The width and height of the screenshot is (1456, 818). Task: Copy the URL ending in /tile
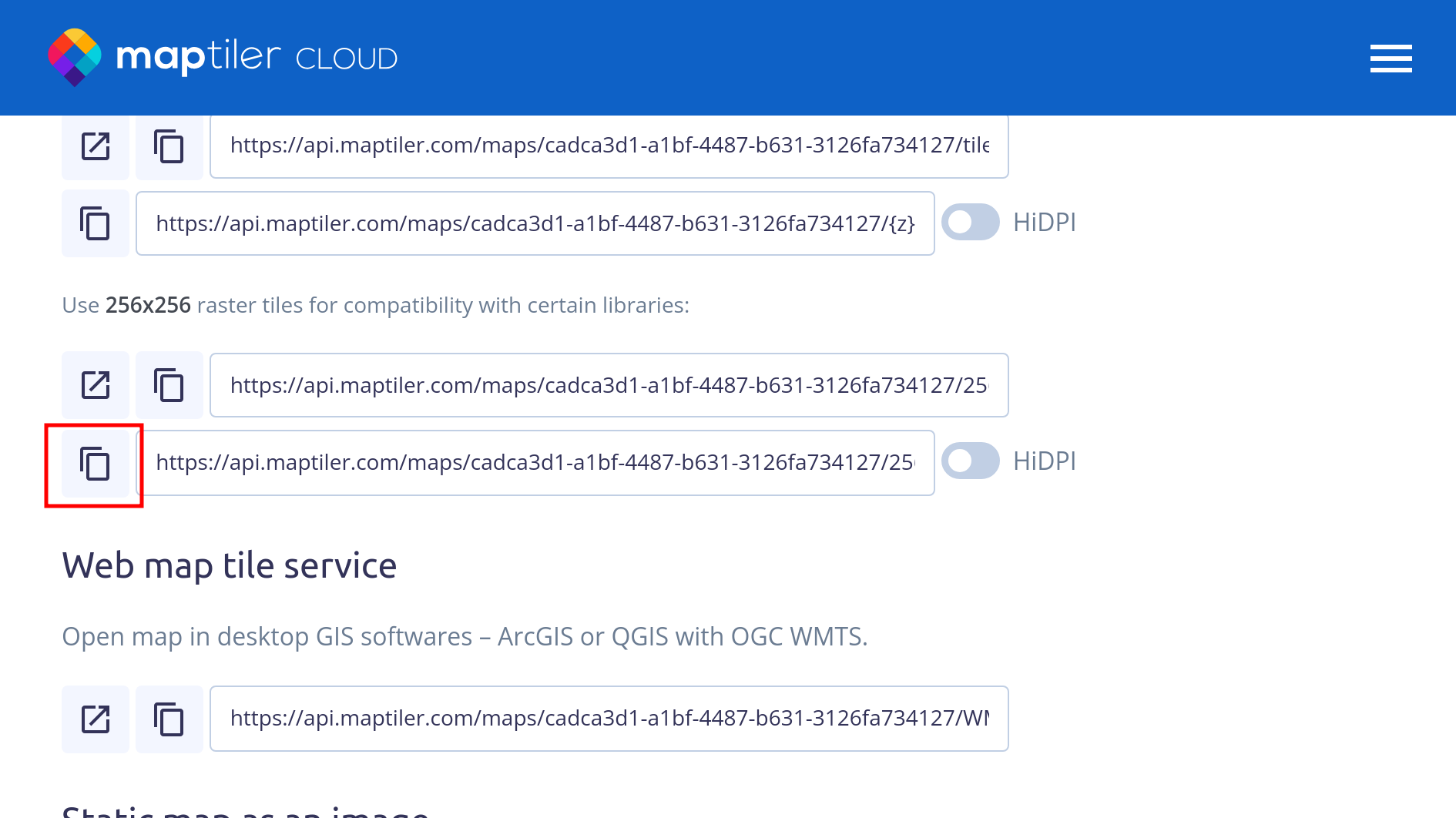(x=169, y=146)
